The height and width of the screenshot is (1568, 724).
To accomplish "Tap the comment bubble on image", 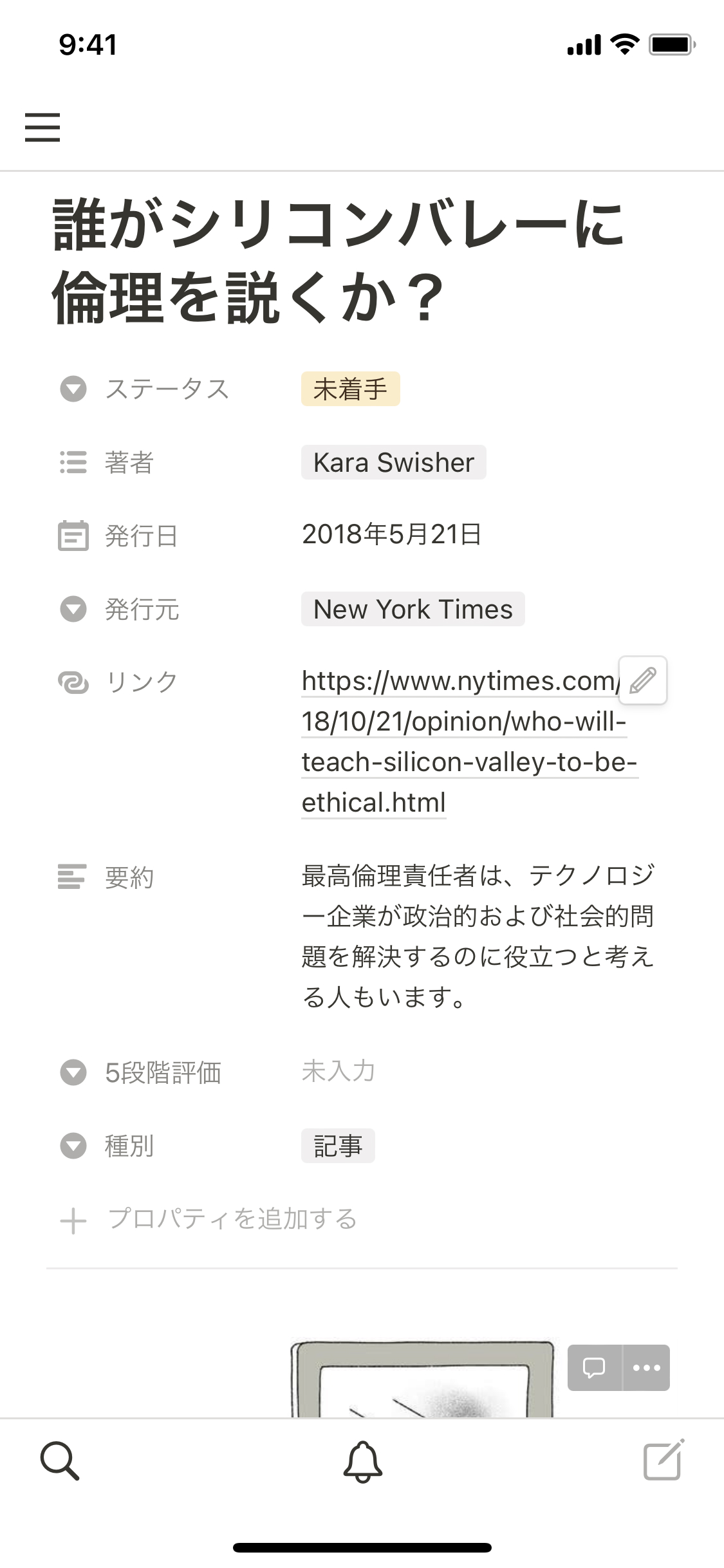I will 594,1367.
